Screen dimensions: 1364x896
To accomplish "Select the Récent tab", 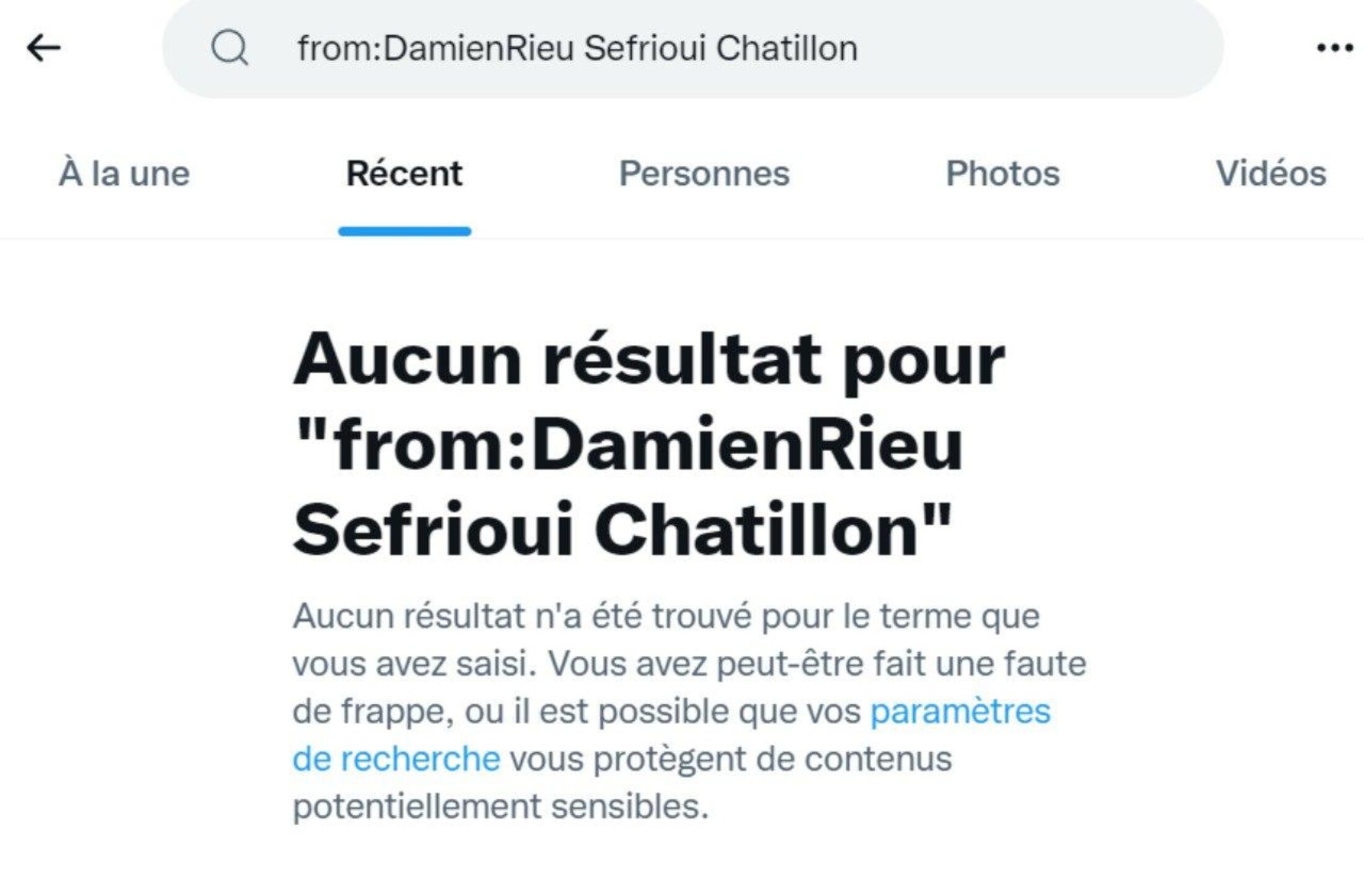I will [x=404, y=174].
